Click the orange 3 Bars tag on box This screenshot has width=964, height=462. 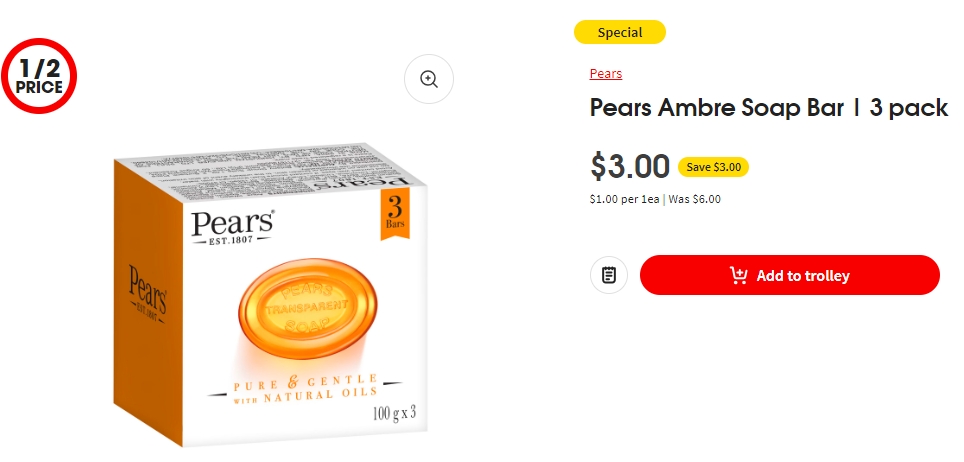click(x=395, y=213)
